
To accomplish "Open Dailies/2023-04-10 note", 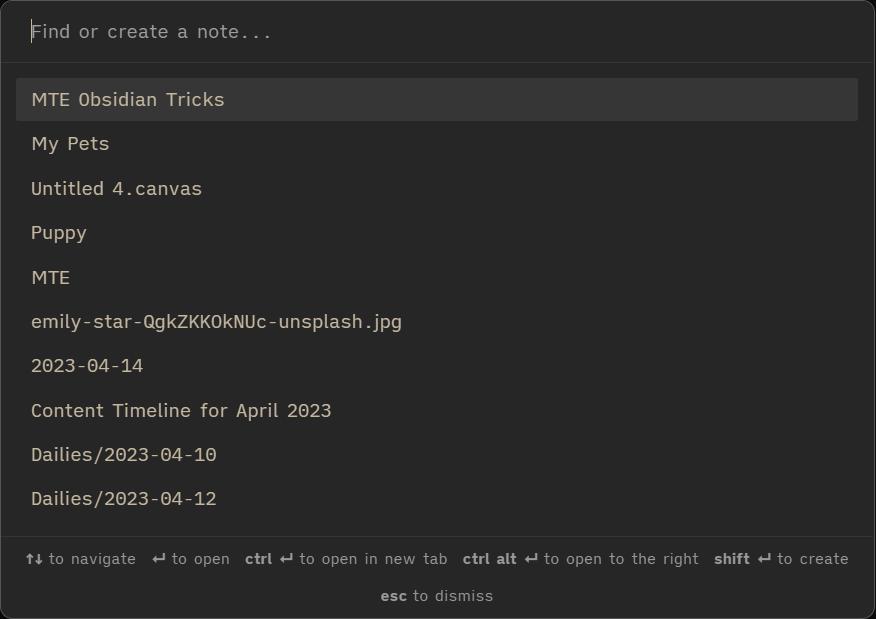I will click(123, 454).
